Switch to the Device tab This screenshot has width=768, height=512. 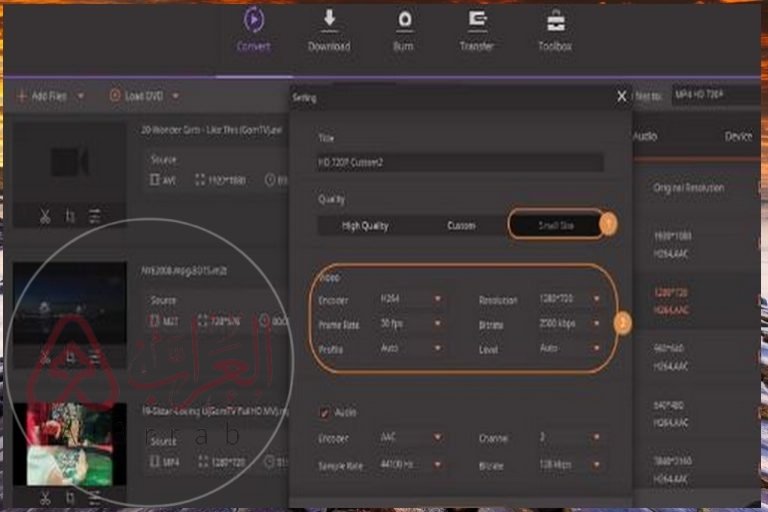[738, 136]
